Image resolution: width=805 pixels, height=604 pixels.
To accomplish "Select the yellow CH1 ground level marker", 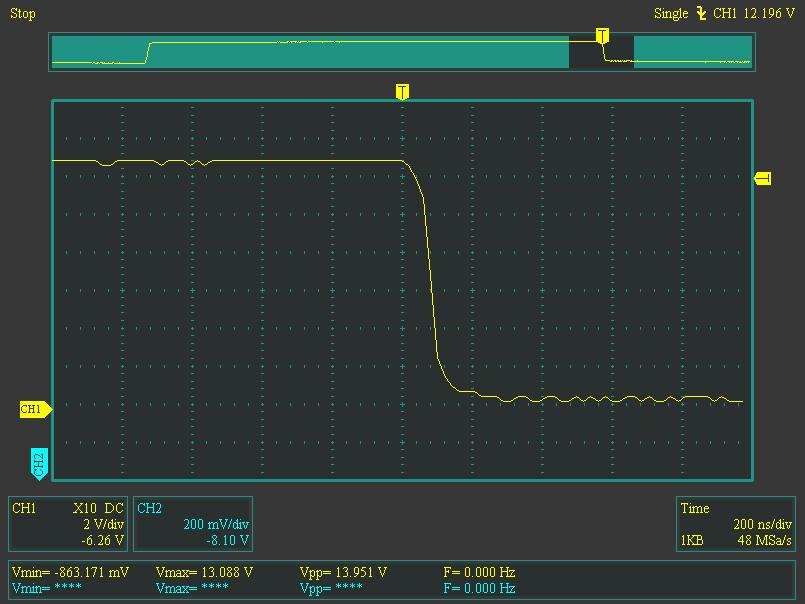I will point(33,409).
